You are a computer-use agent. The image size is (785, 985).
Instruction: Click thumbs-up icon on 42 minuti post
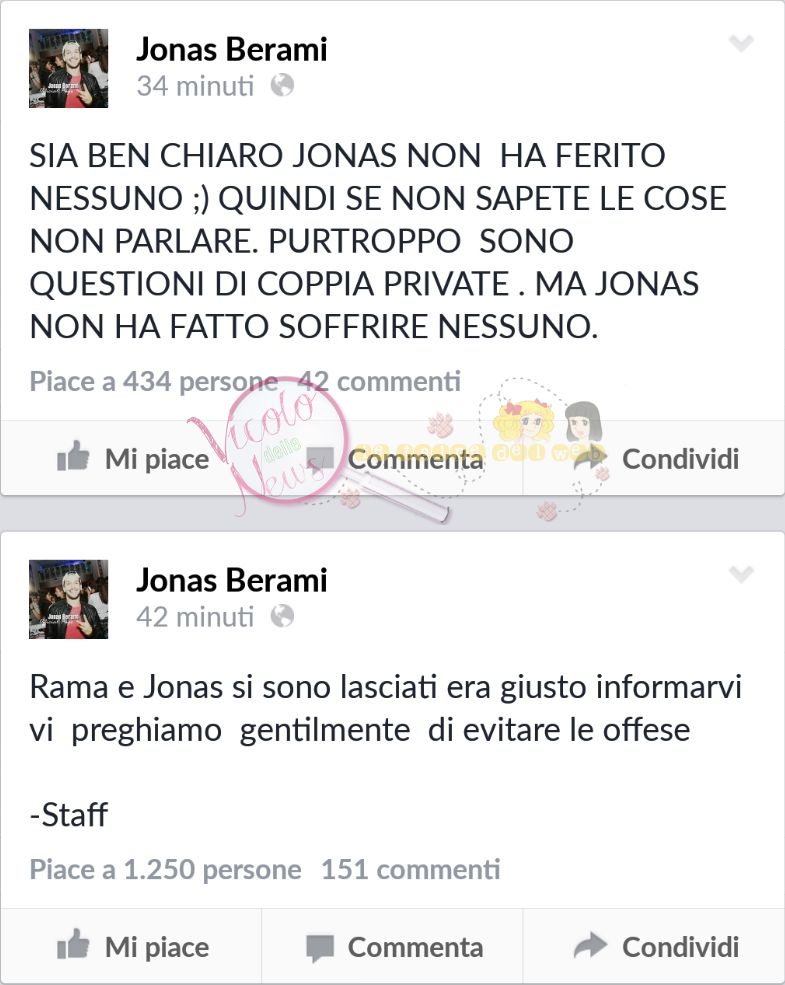pyautogui.click(x=73, y=944)
